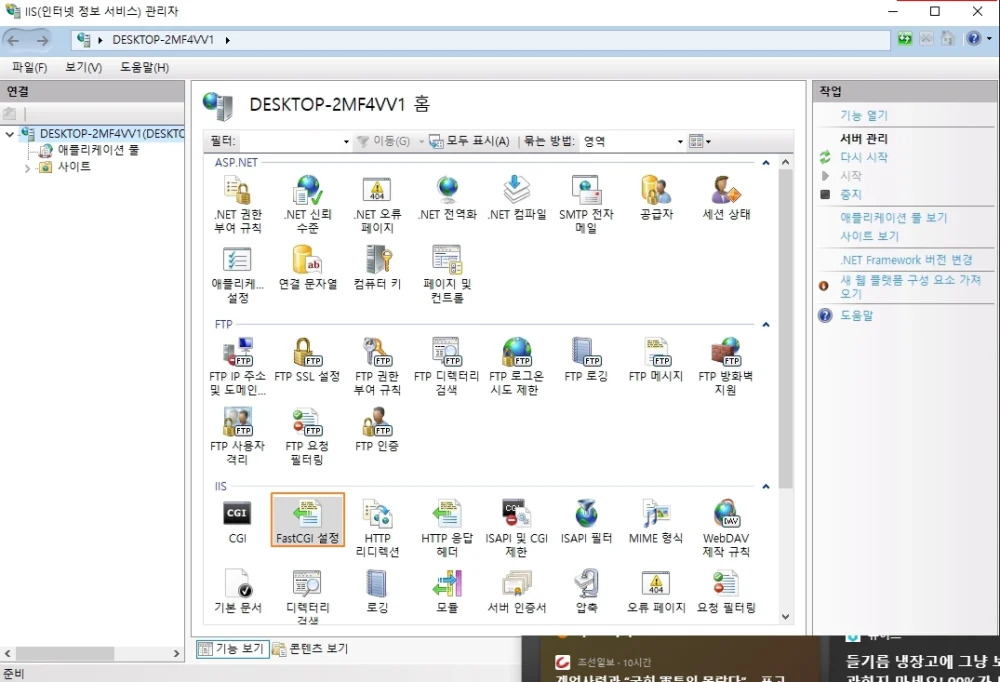Click 사이트 보기 link

coord(869,236)
